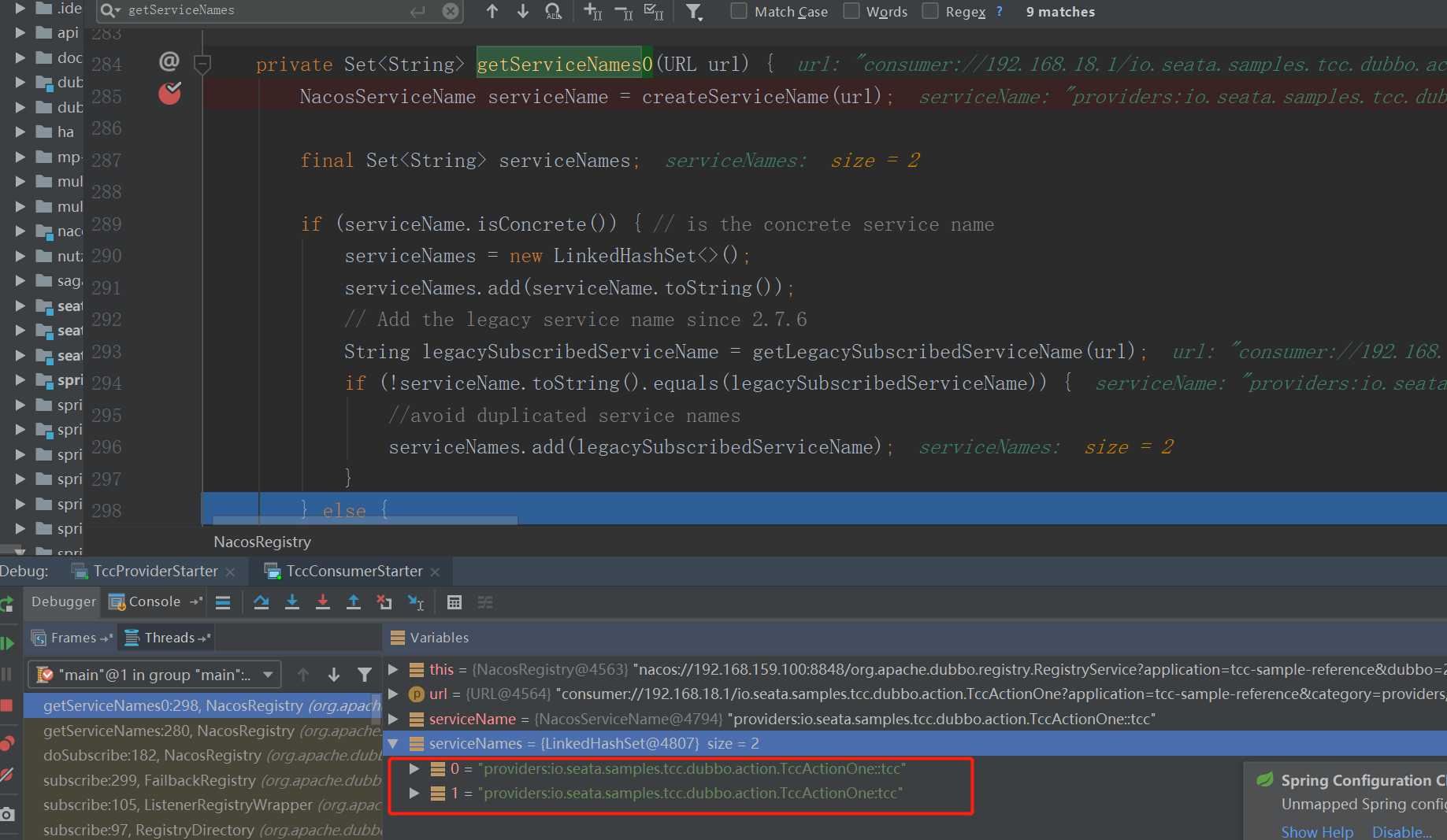The width and height of the screenshot is (1447, 840).
Task: Enable Words checkbox
Action: tap(851, 11)
